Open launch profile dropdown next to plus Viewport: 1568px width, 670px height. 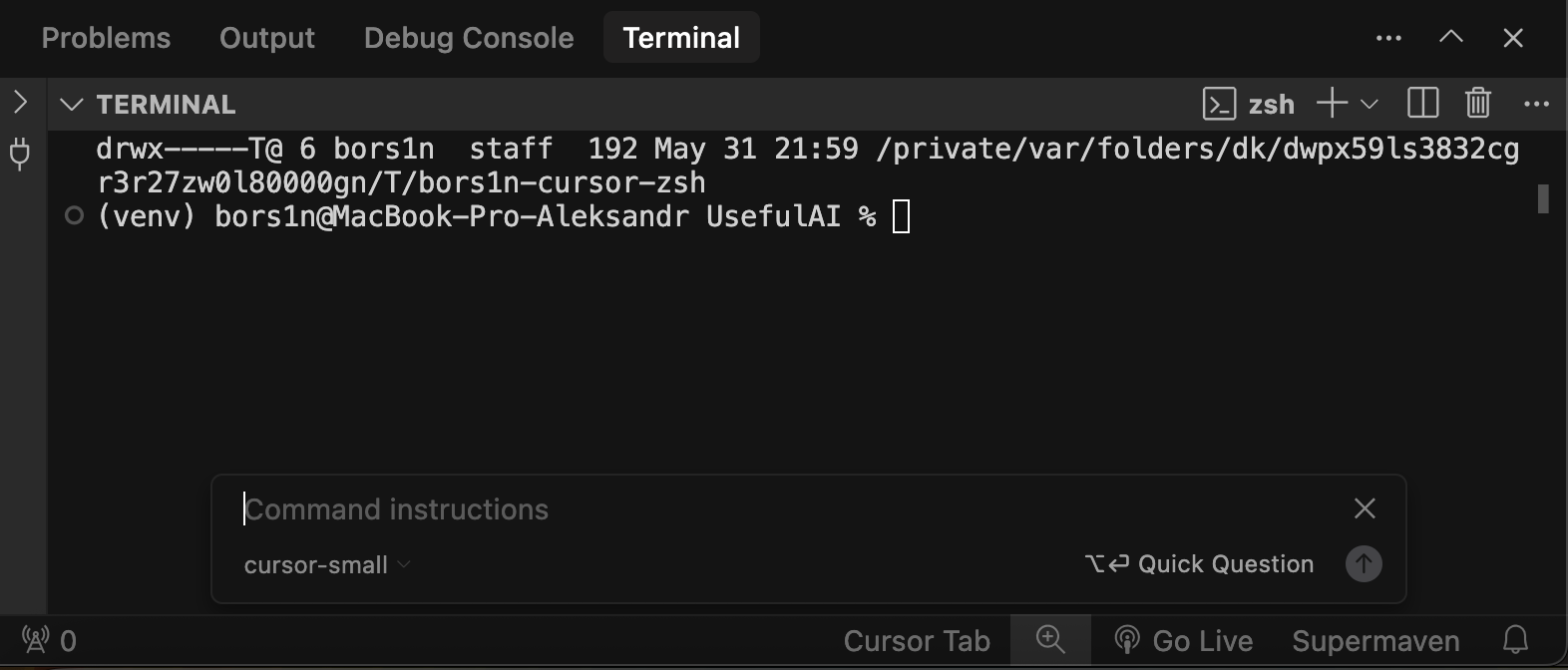pos(1370,104)
